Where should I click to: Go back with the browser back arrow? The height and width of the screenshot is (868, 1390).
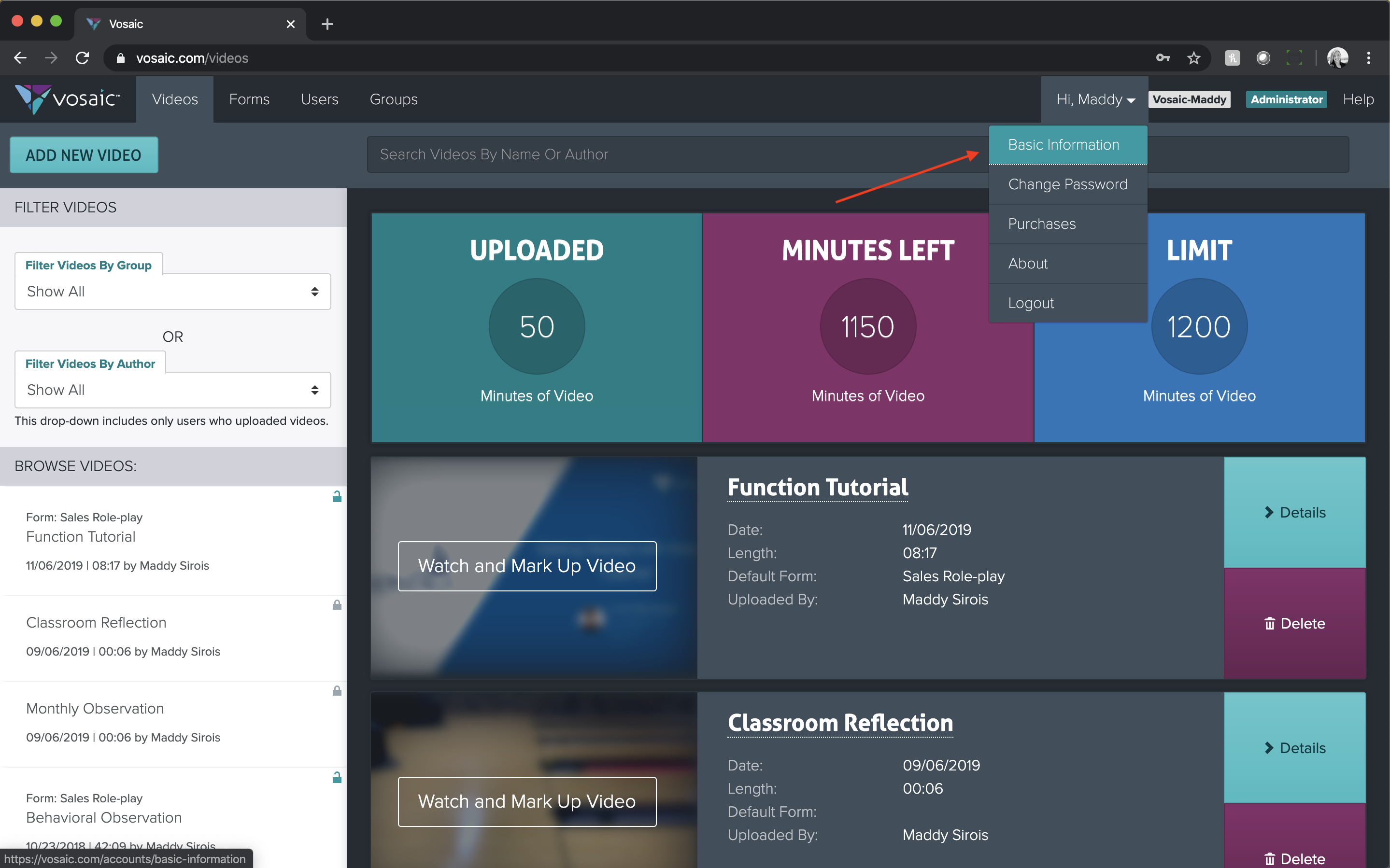tap(20, 58)
